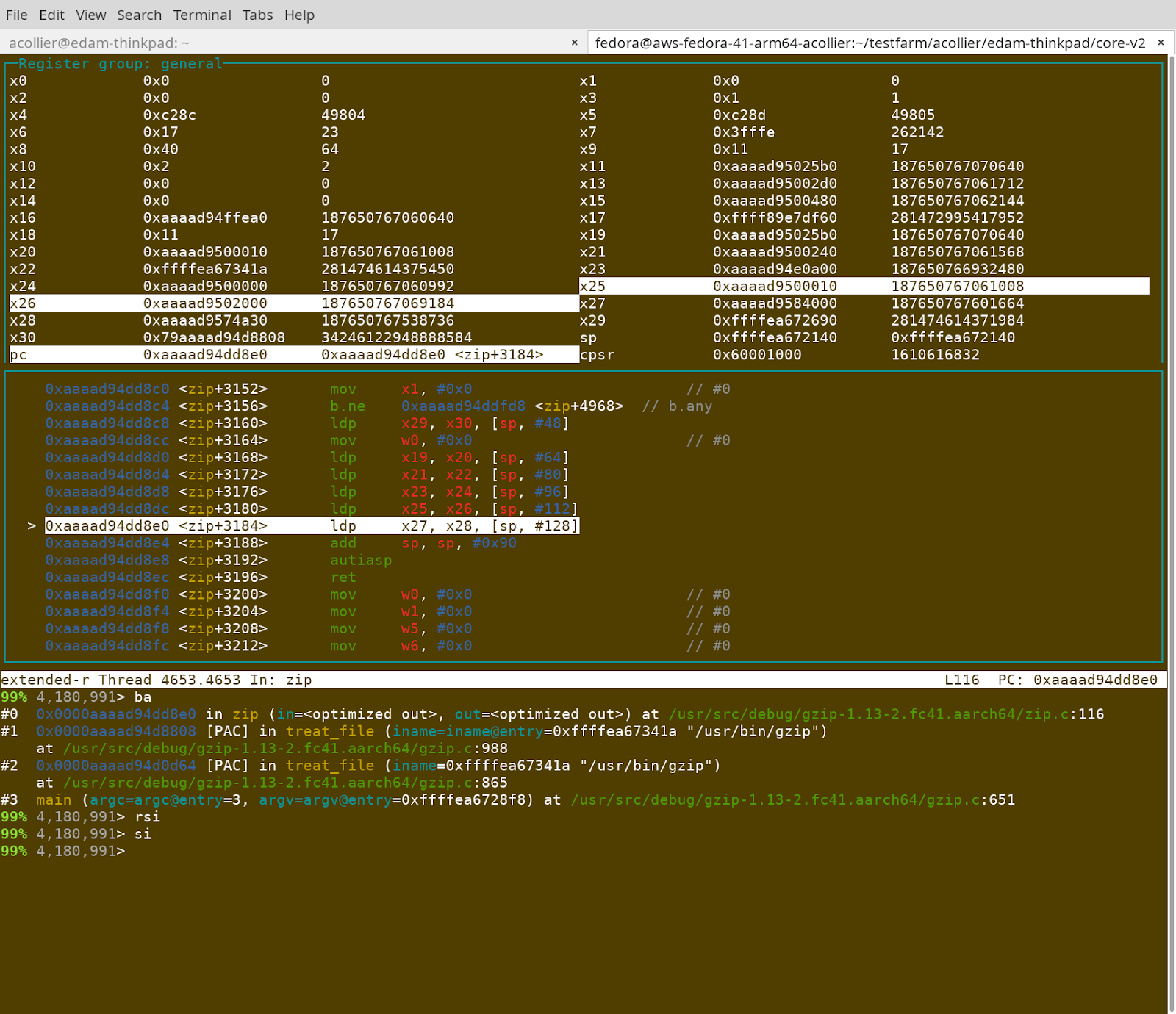Screen dimensions: 1176x1014
Task: Click gzip.c:988 source path
Action: pyautogui.click(x=285, y=748)
